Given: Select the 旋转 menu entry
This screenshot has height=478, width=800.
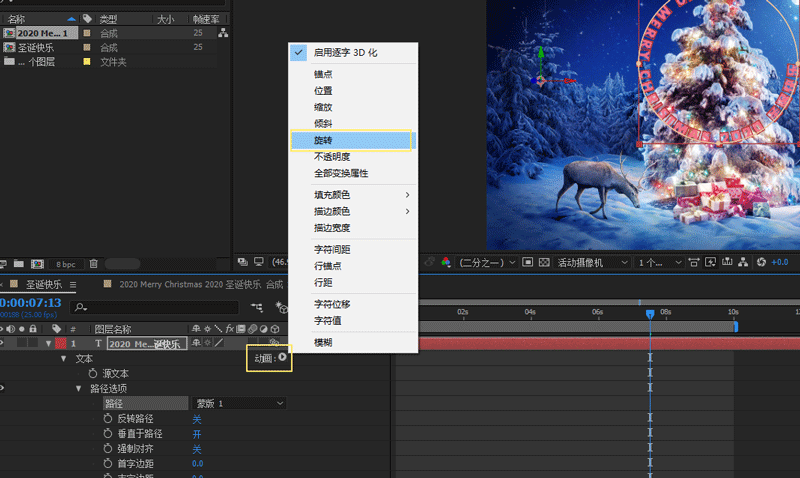Looking at the screenshot, I should [x=353, y=140].
